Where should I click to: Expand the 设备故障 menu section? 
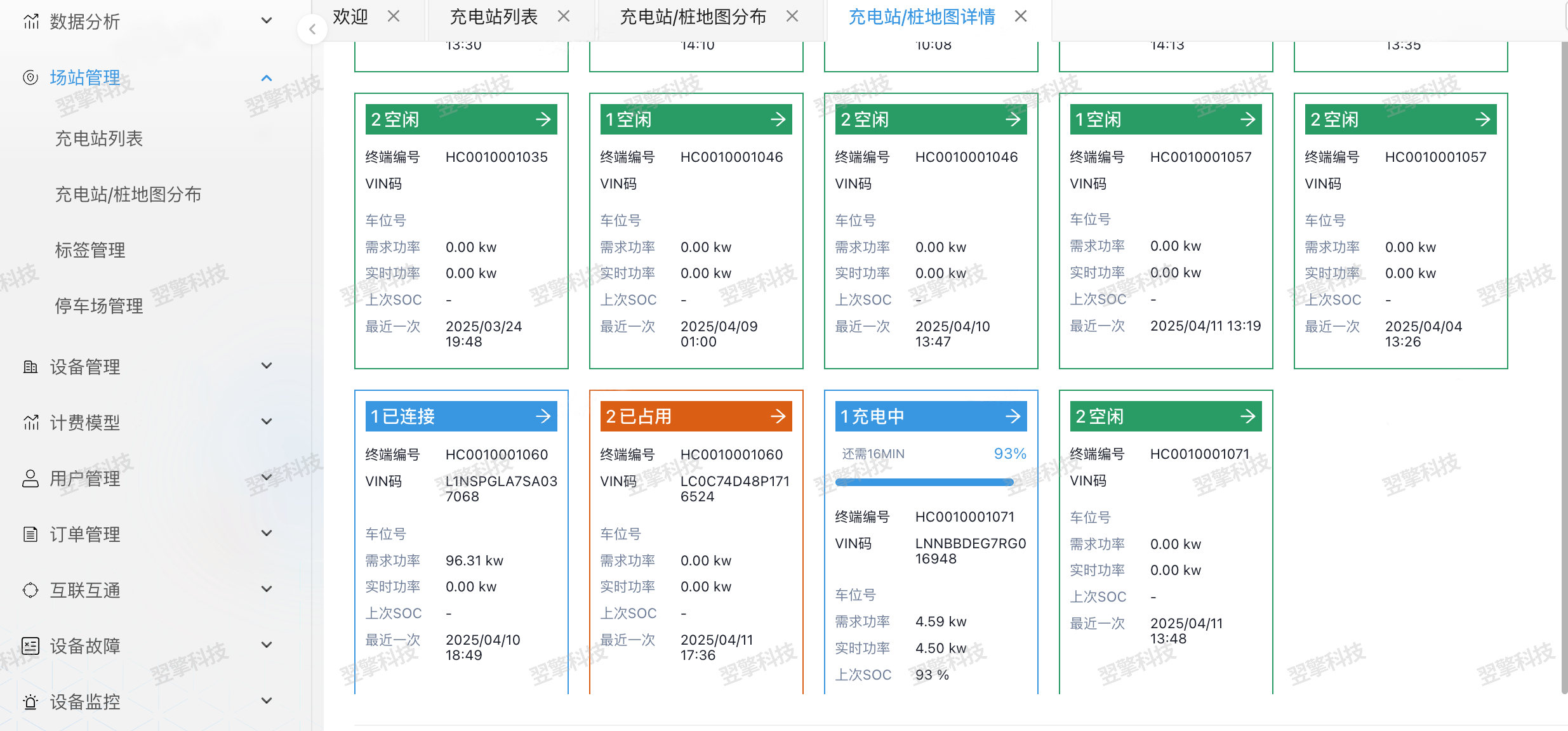[267, 645]
